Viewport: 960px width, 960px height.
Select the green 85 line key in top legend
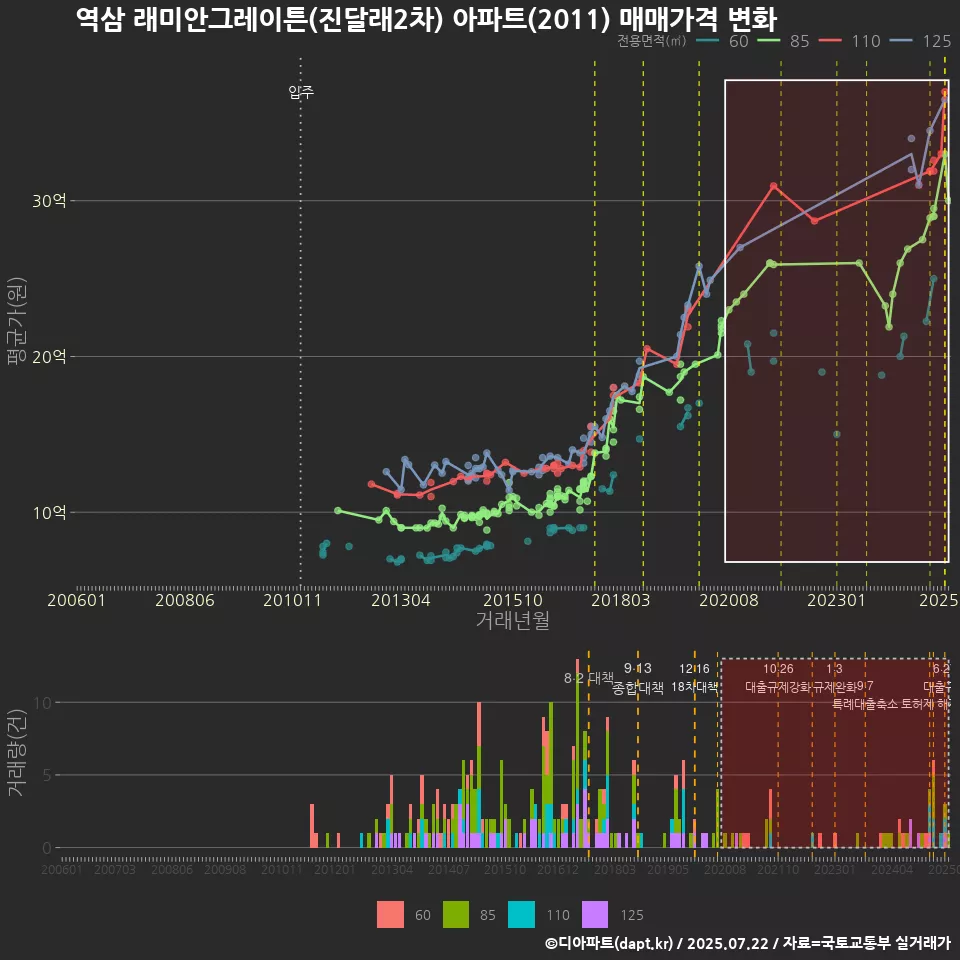[769, 41]
